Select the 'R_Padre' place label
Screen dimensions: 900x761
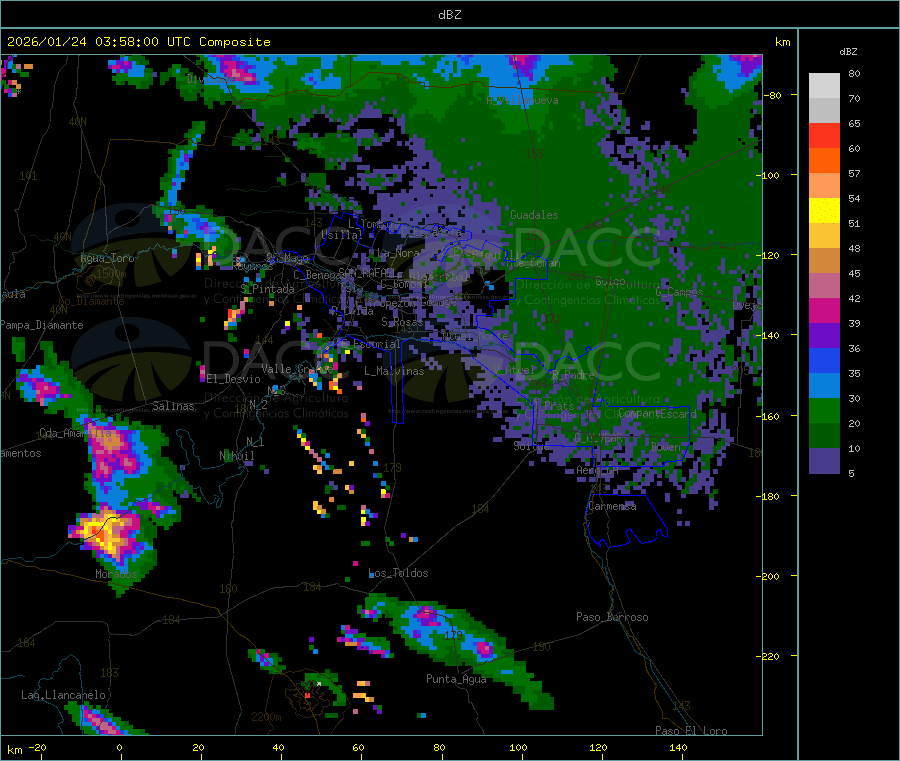tap(573, 375)
